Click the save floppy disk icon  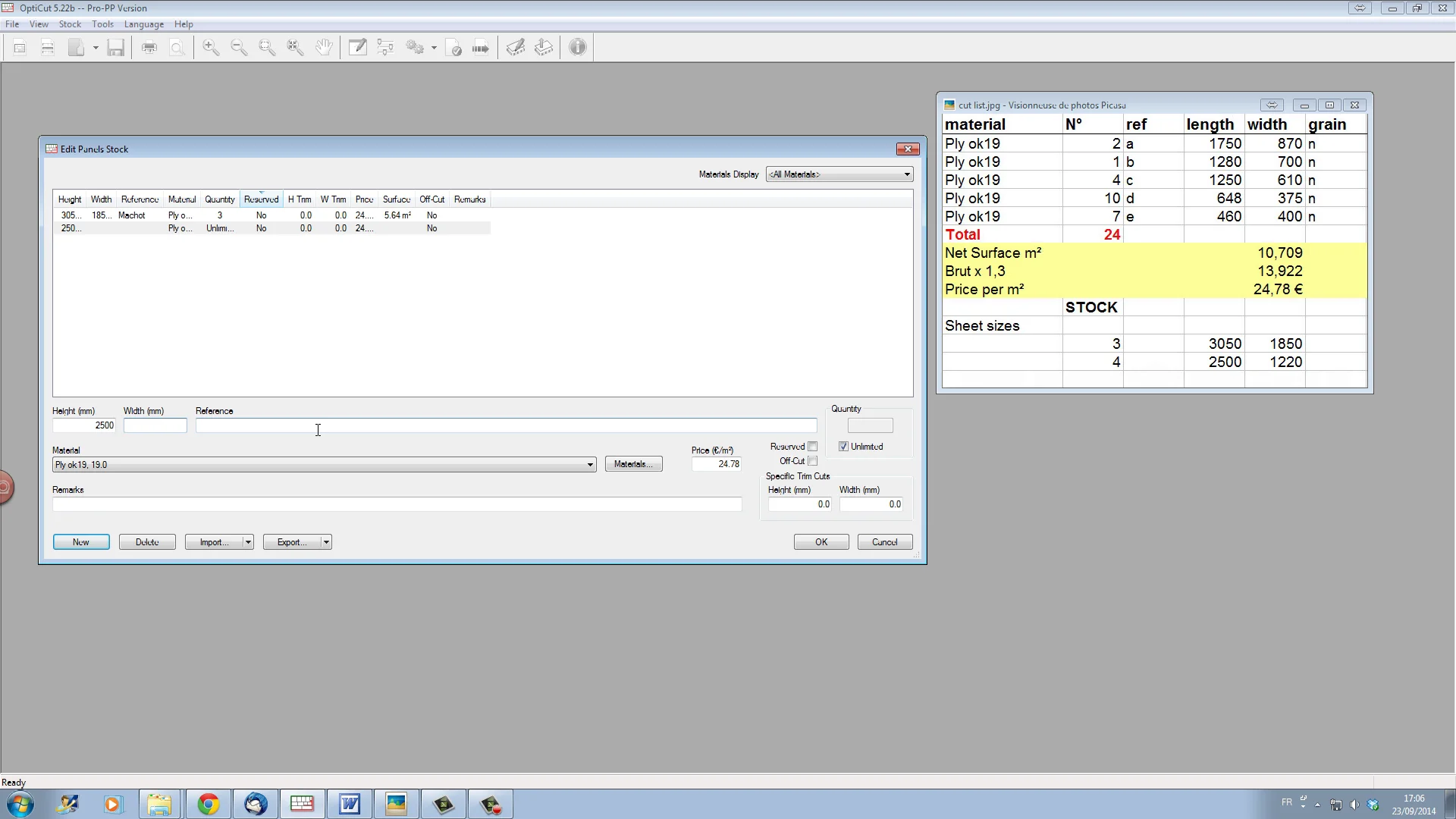(x=115, y=48)
